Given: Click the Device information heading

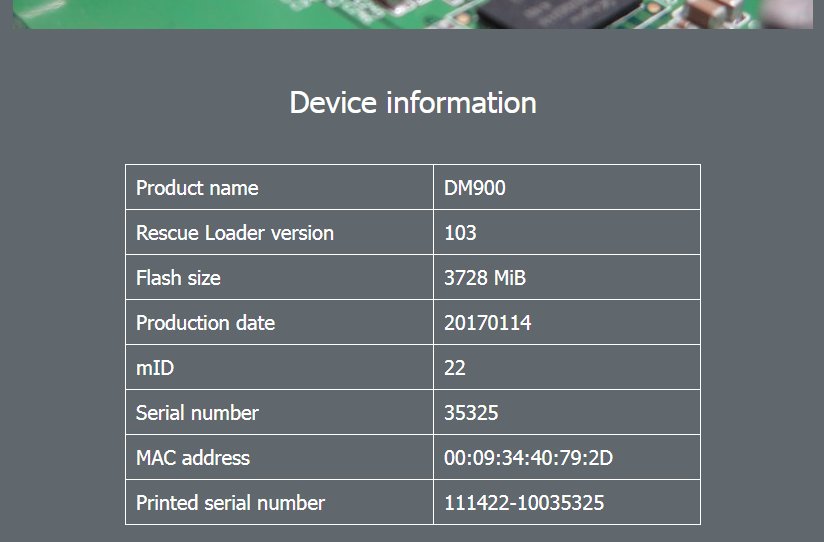Looking at the screenshot, I should 412,103.
